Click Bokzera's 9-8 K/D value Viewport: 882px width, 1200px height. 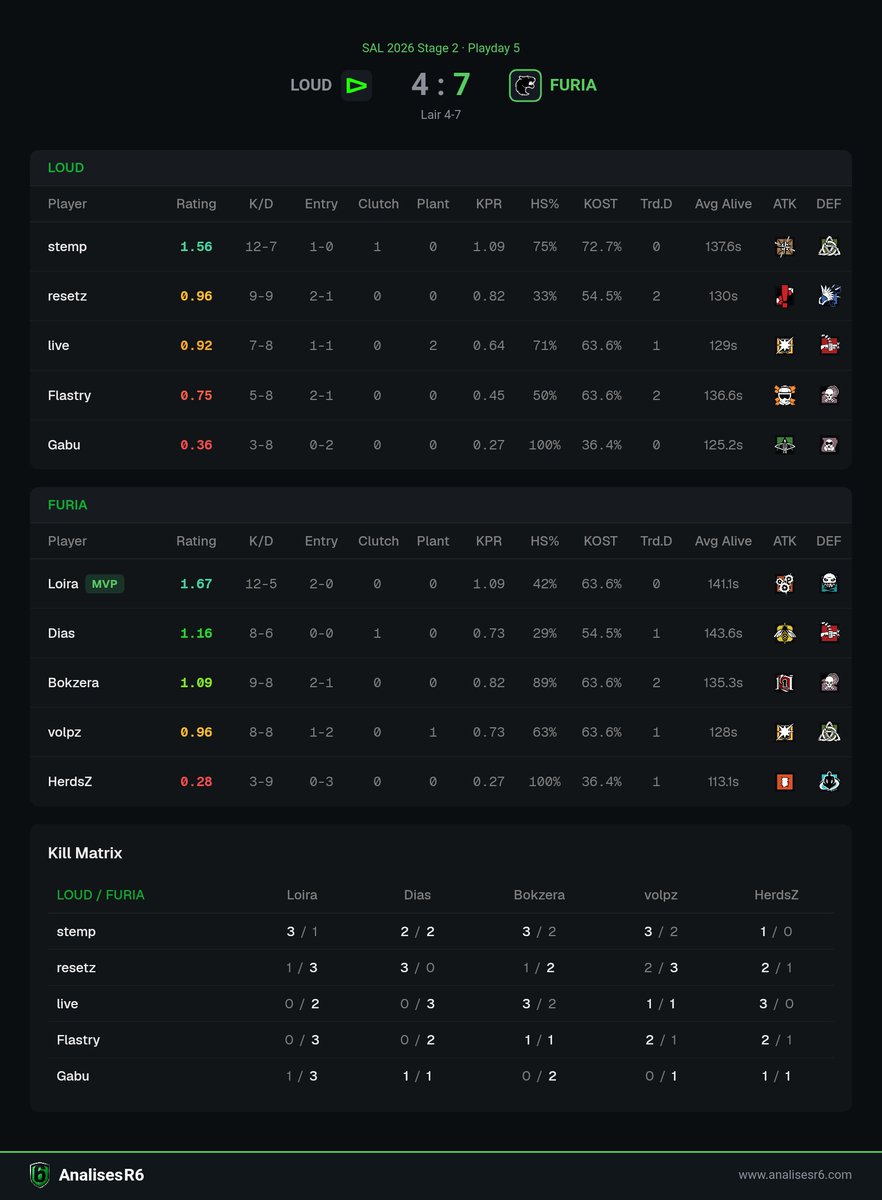coord(261,683)
